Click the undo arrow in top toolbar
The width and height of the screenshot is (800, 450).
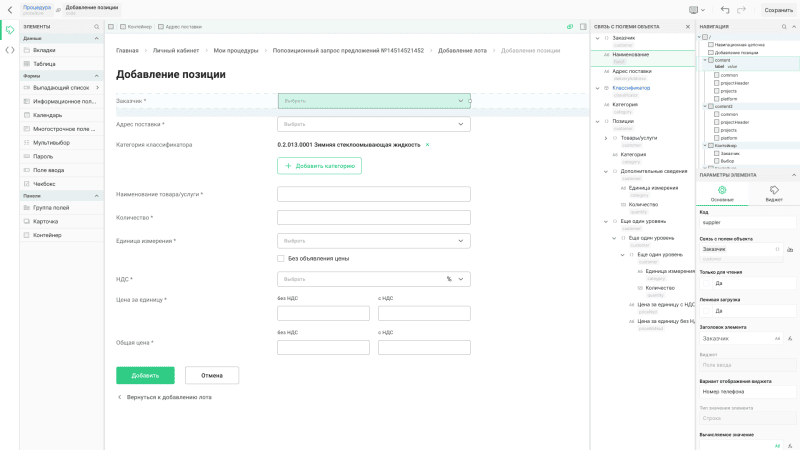(x=725, y=9)
